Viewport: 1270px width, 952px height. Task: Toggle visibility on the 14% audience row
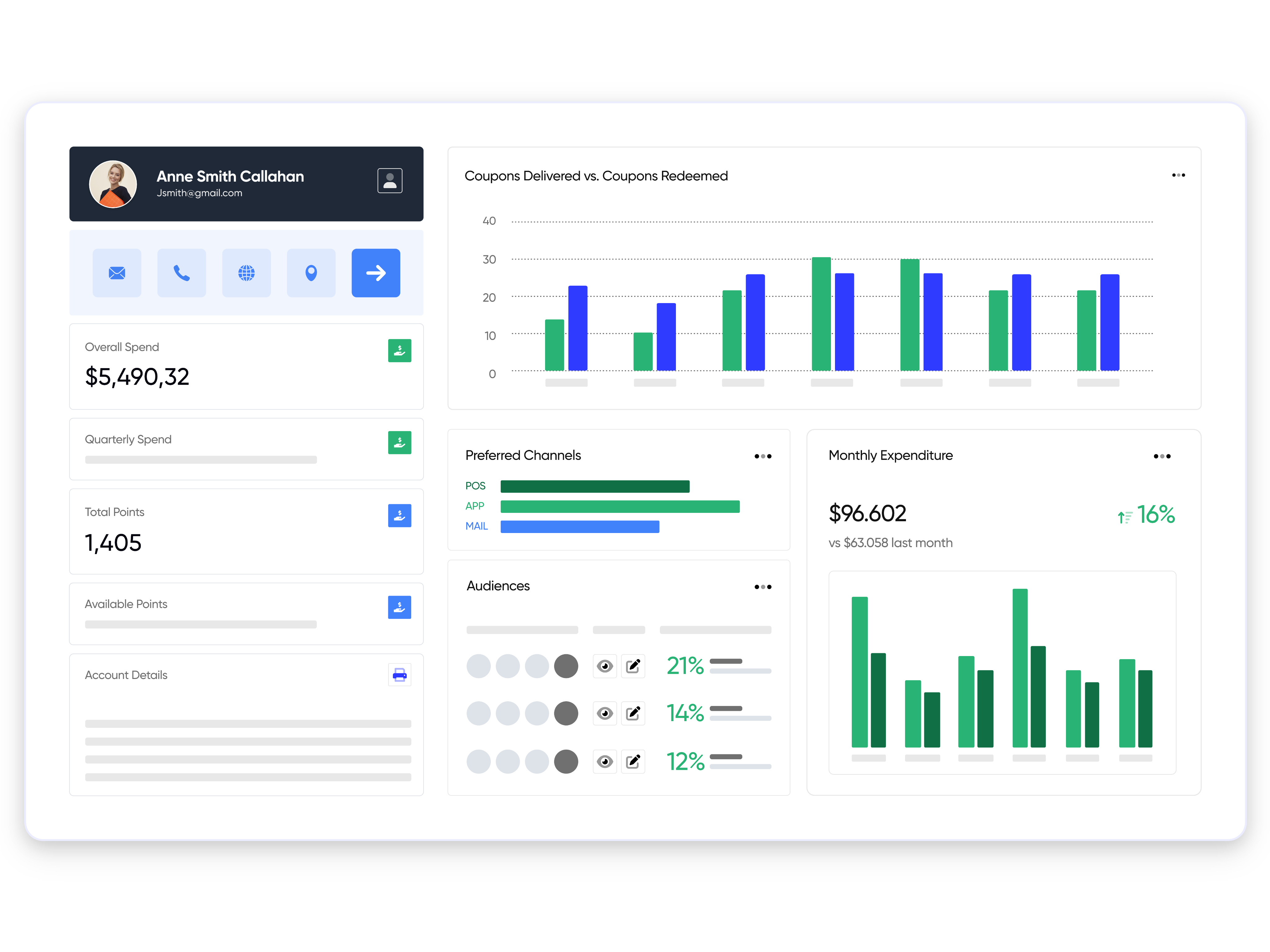pos(605,713)
